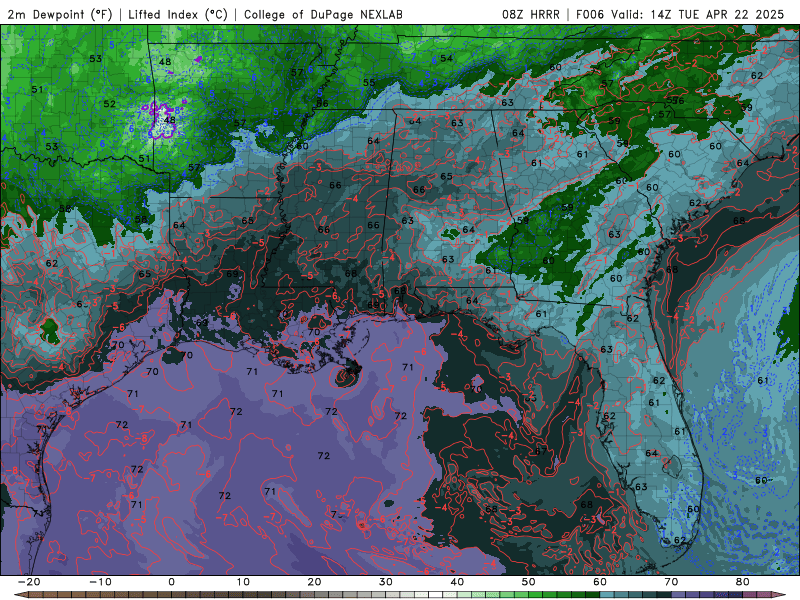The height and width of the screenshot is (600, 800).
Task: Click the '2m Dewpoint (°F)' title text
Action: click(x=59, y=14)
